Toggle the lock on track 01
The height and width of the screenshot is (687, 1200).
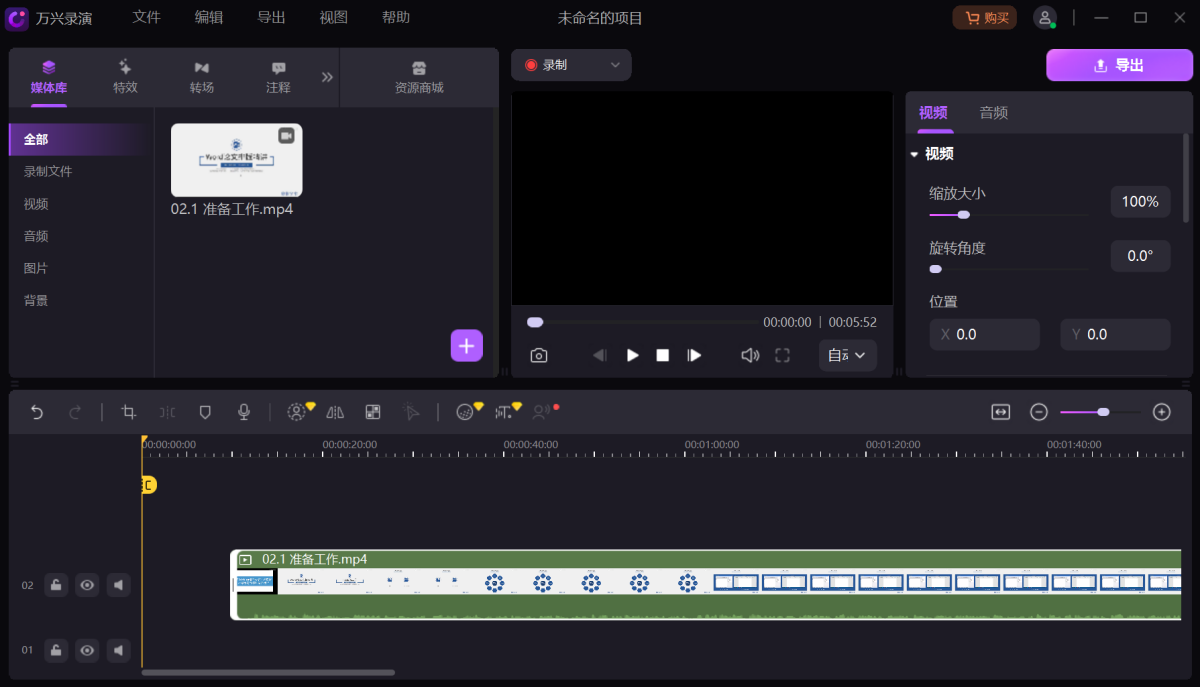[x=56, y=650]
